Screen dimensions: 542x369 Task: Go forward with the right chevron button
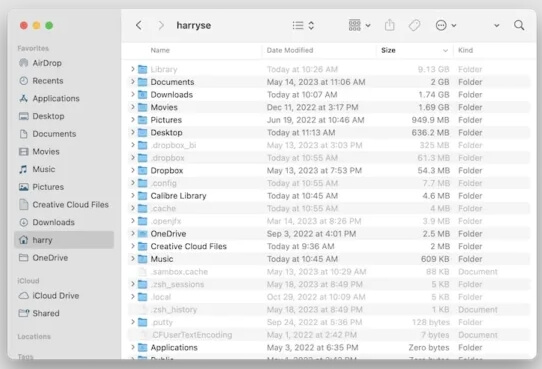pos(161,25)
